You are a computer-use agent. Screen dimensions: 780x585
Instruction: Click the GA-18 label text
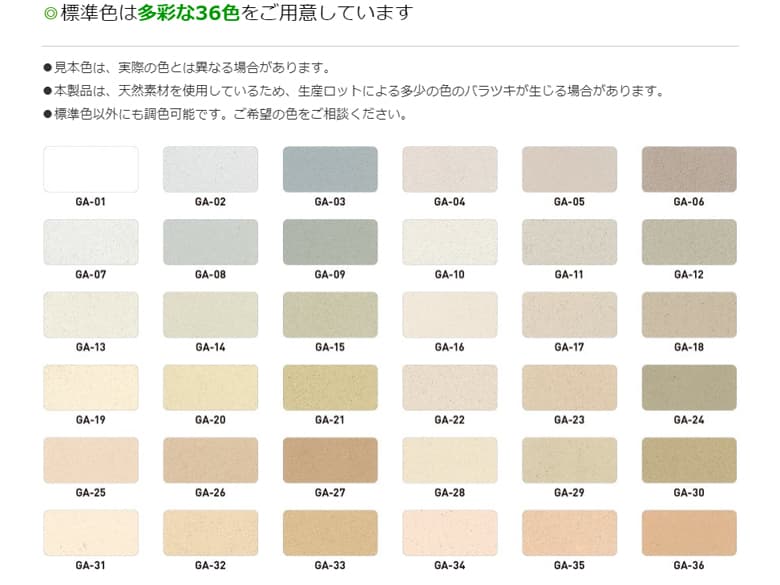688,348
